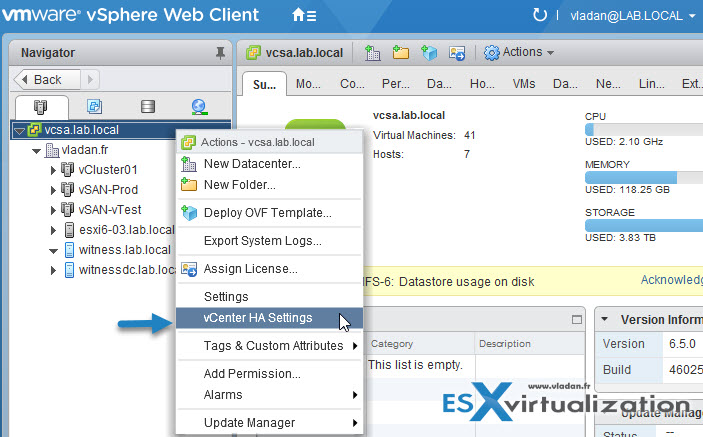
Task: Click the CPU usage bar
Action: click(x=644, y=130)
